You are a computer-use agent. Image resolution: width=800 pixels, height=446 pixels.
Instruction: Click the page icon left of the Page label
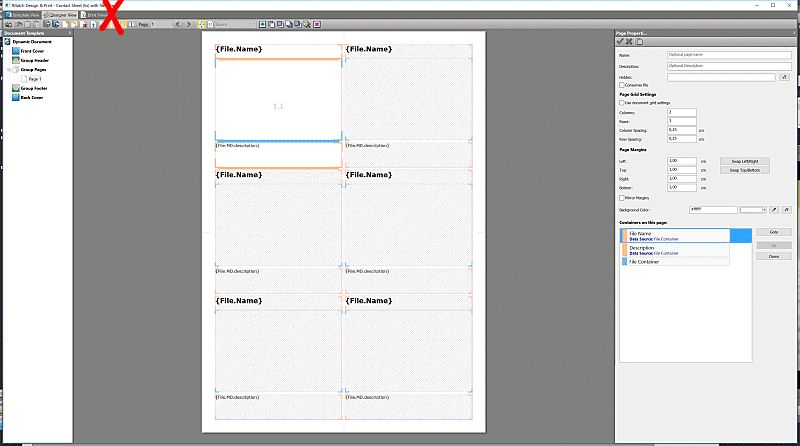(x=132, y=24)
